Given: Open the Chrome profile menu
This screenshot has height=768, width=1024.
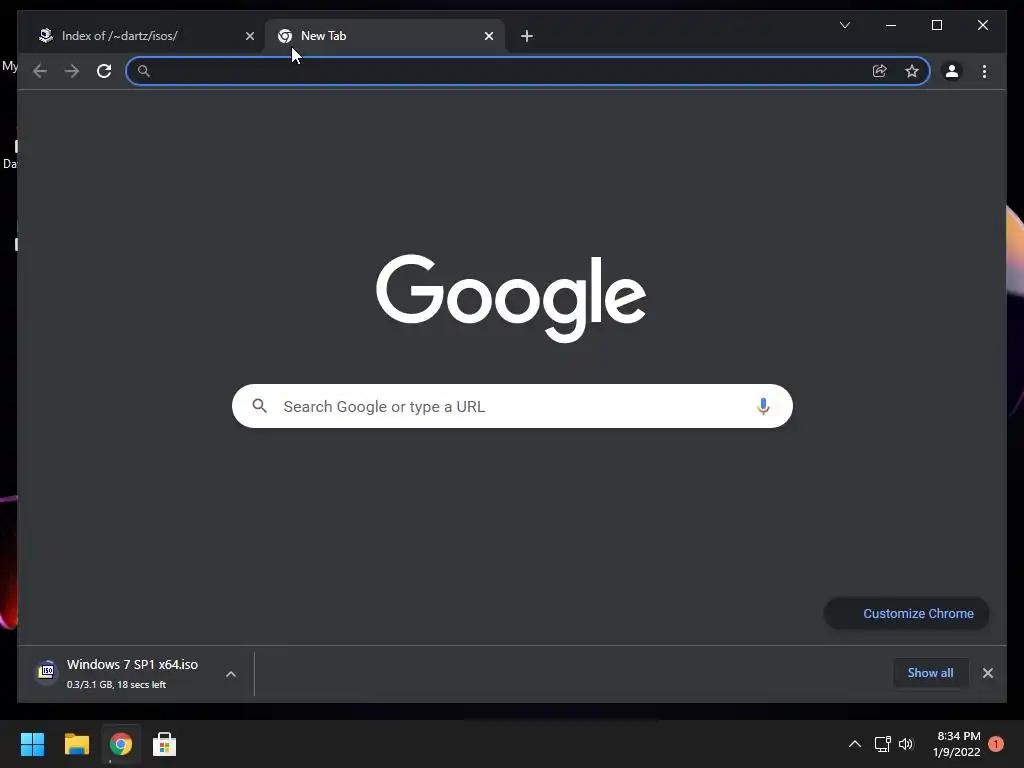Looking at the screenshot, I should (952, 71).
